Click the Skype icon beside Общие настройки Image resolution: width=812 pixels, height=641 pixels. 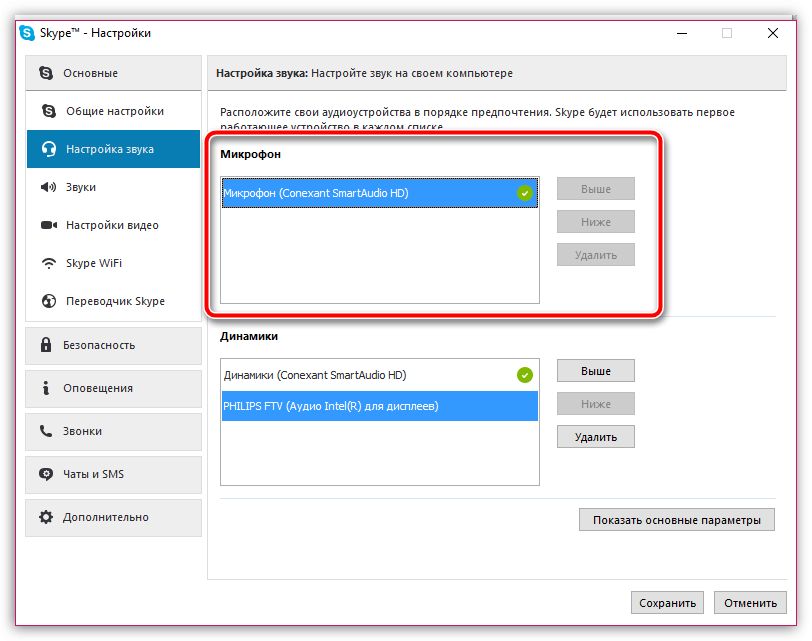click(49, 111)
